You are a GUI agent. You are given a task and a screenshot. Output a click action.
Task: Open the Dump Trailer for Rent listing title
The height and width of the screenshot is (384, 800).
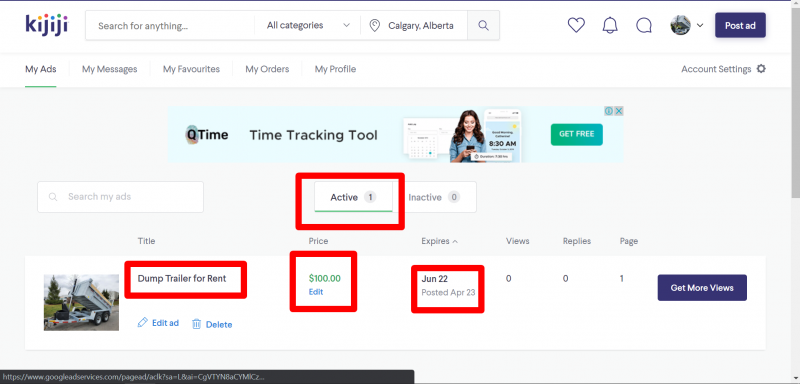click(182, 278)
